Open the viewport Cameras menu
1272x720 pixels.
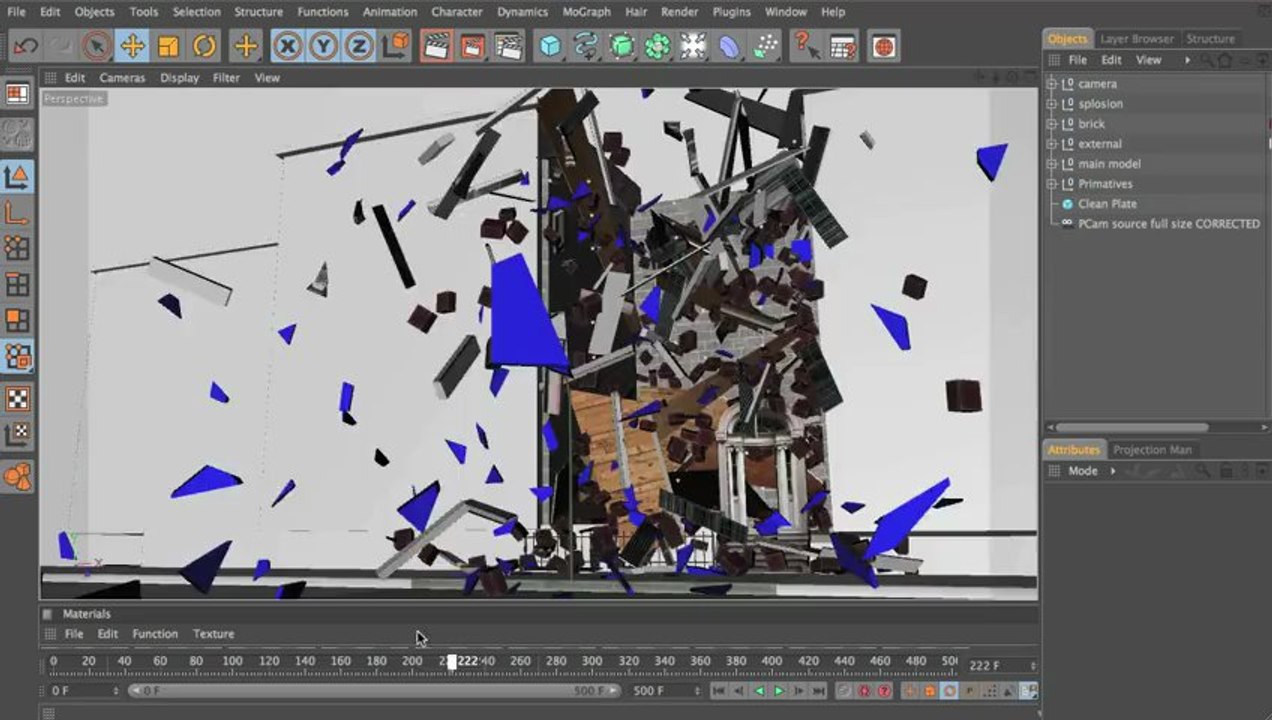122,77
